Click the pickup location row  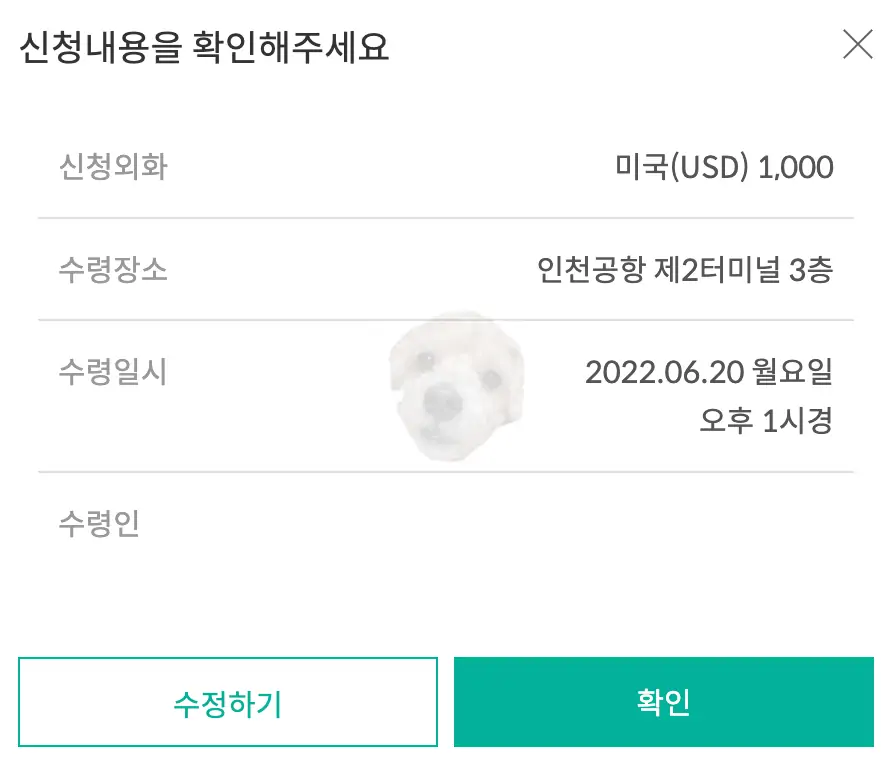447,269
